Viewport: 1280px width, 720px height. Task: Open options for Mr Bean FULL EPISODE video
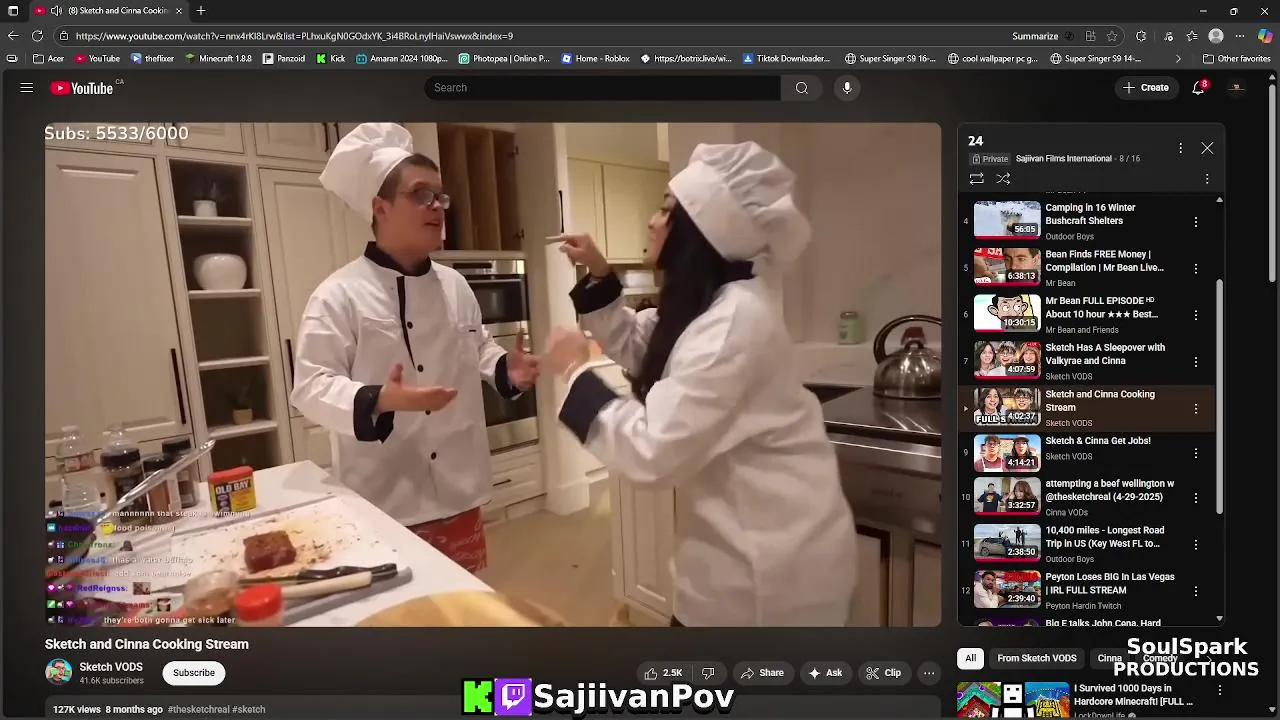(x=1195, y=315)
